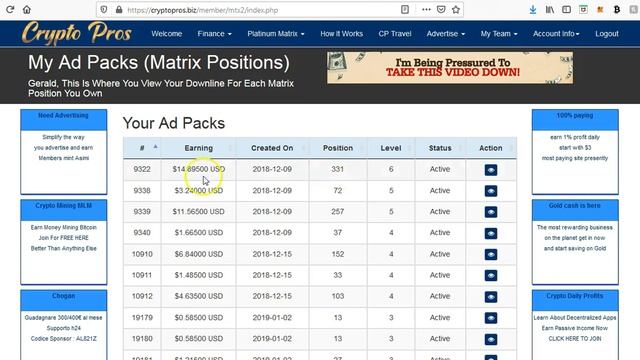Go to browser home page icon

tap(27, 9)
